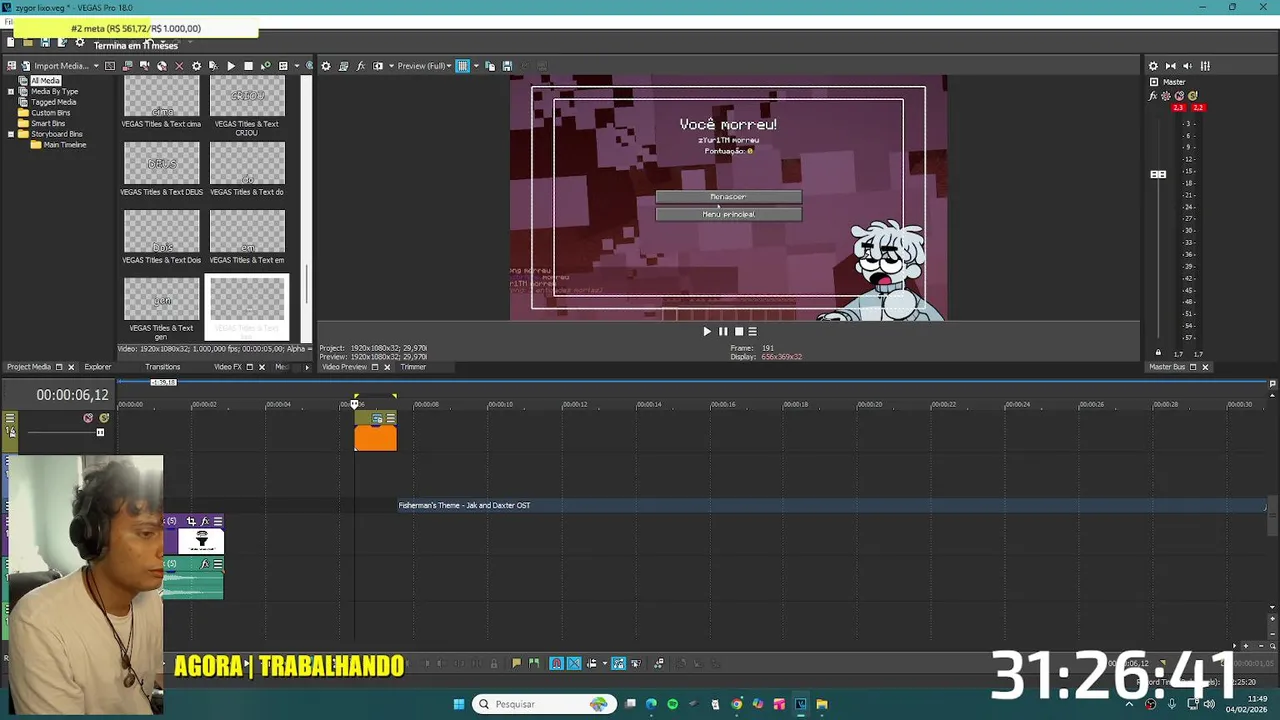Select the Smart Bins folder
Image resolution: width=1280 pixels, height=720 pixels.
coord(48,123)
